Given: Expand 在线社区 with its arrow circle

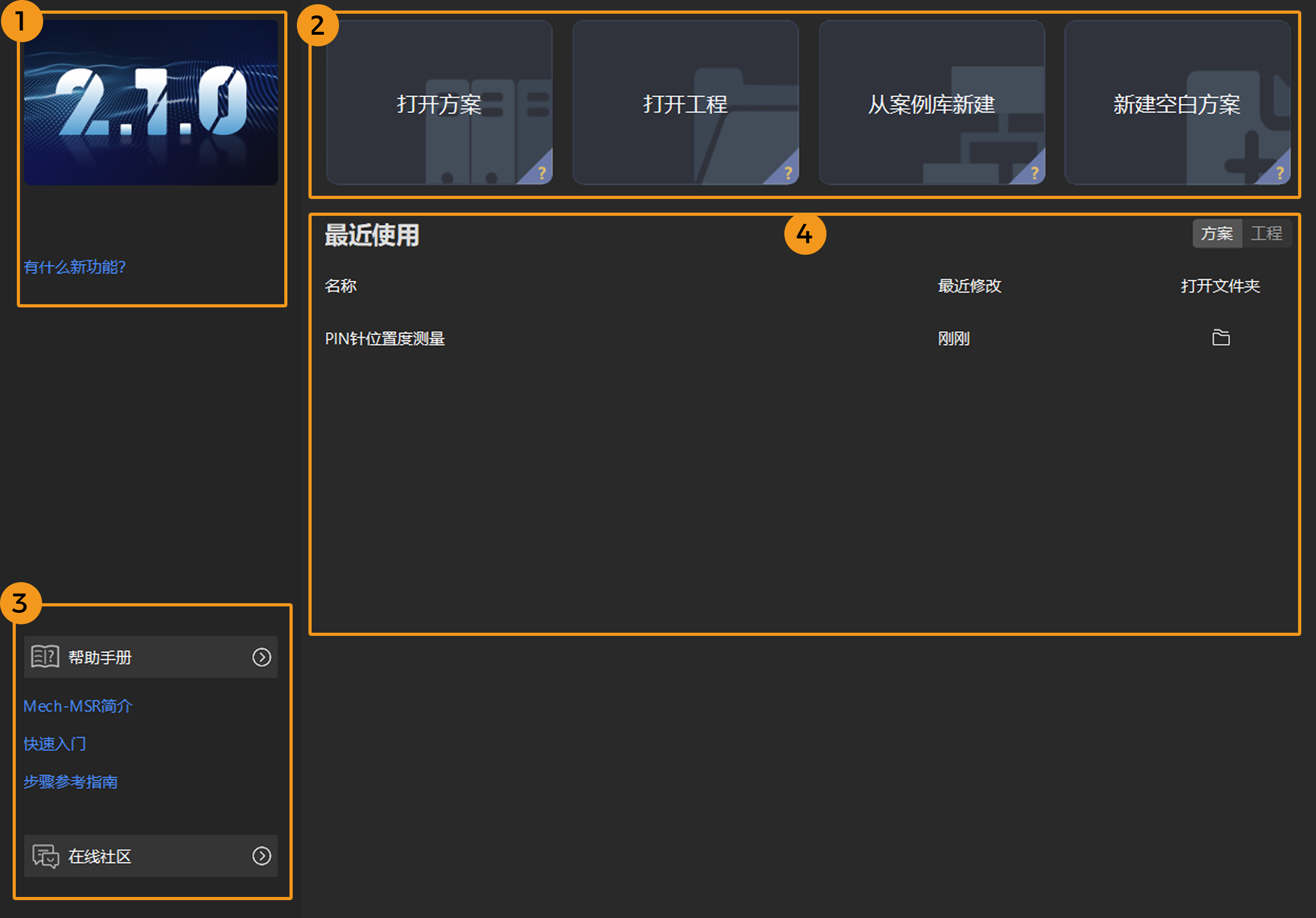Looking at the screenshot, I should 262,855.
